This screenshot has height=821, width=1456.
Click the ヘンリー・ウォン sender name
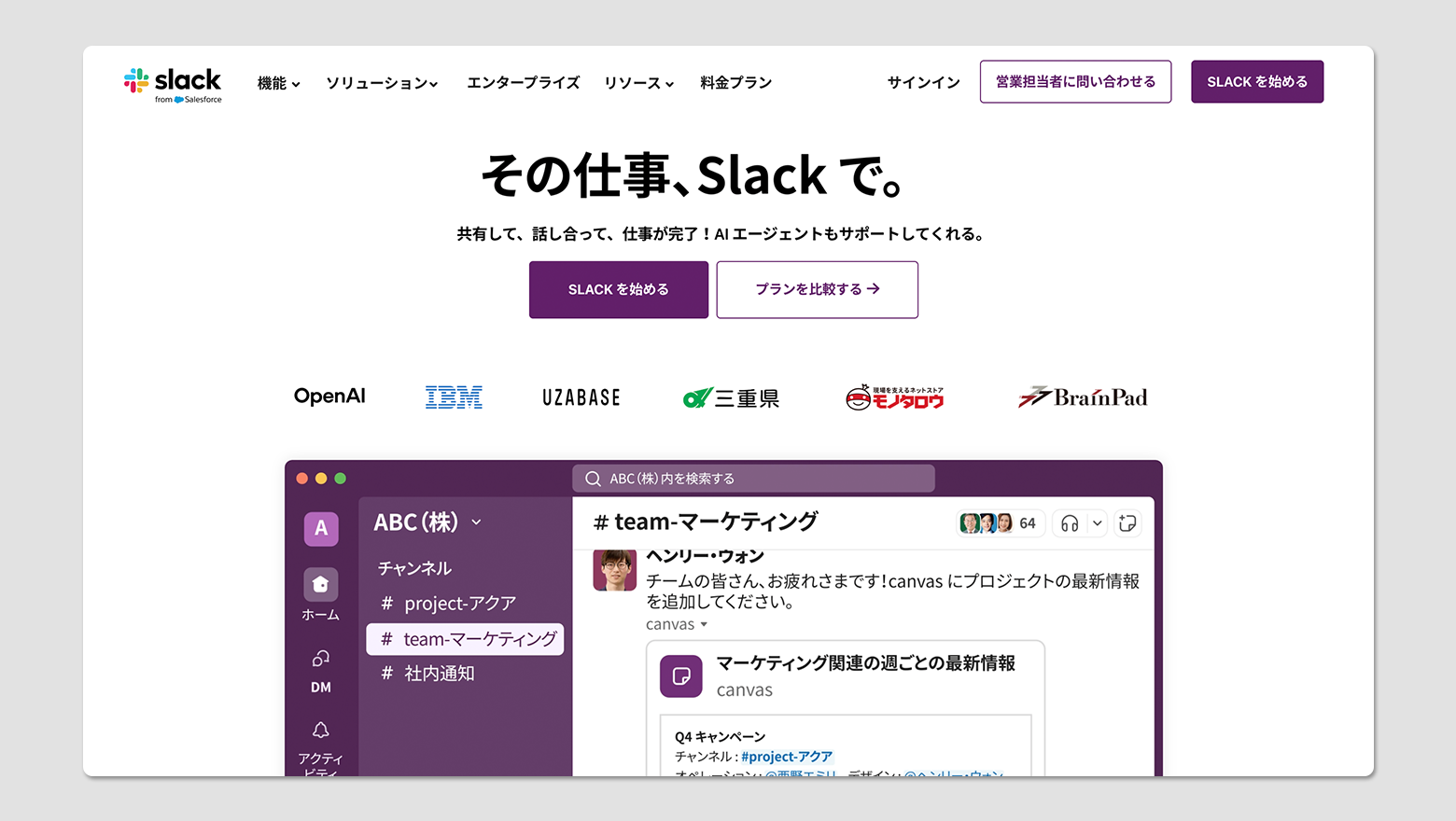706,557
